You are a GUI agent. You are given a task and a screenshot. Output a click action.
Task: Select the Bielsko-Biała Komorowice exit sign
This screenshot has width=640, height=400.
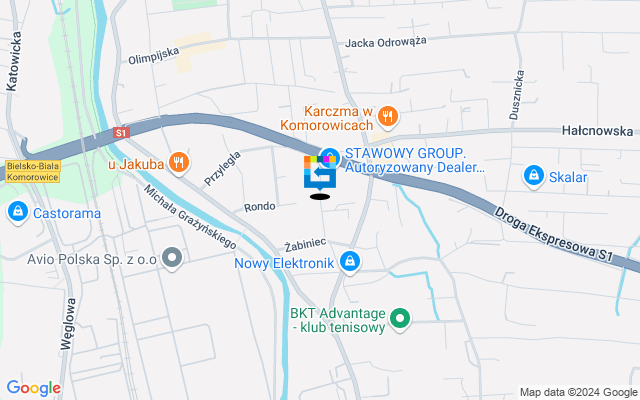(x=33, y=171)
